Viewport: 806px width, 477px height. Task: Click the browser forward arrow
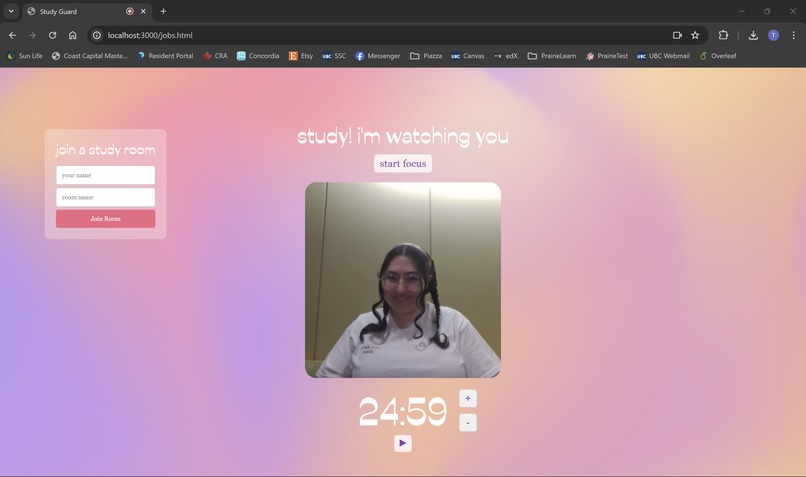(x=32, y=35)
